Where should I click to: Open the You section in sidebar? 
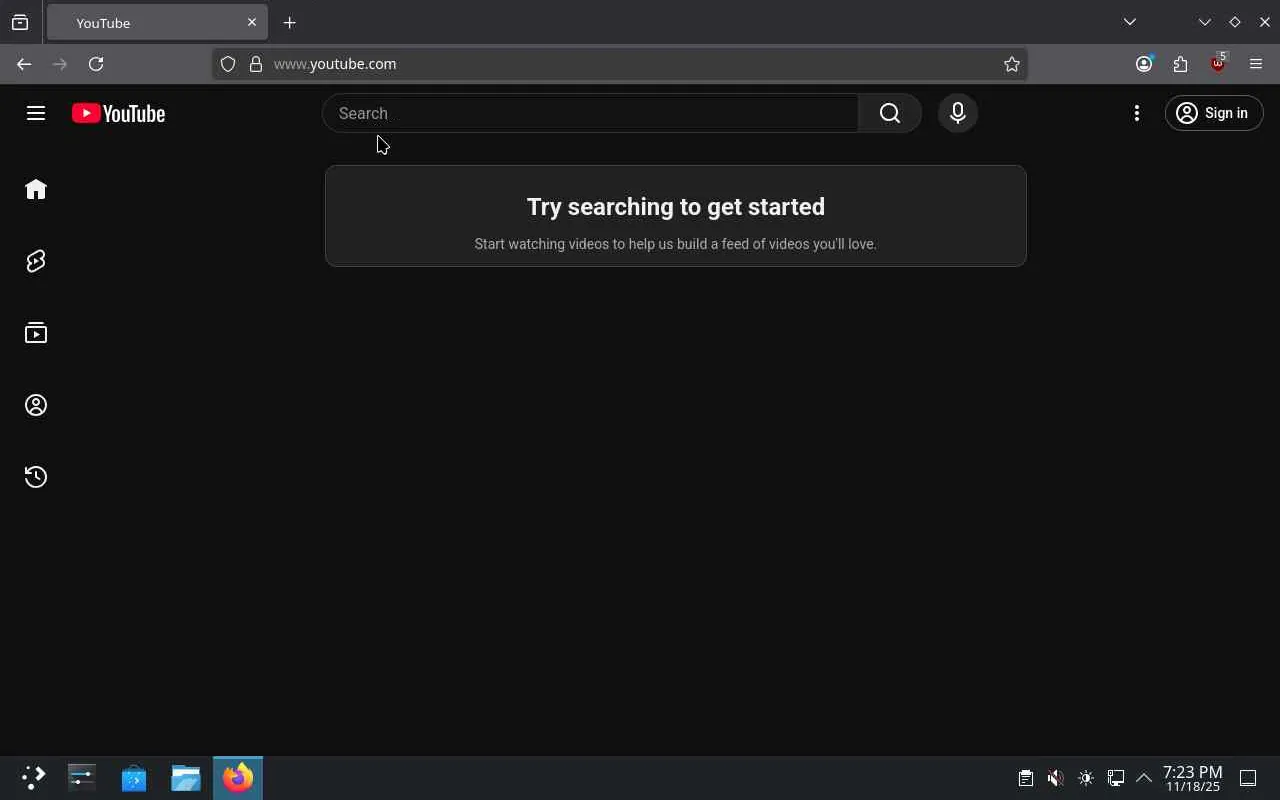(36, 405)
